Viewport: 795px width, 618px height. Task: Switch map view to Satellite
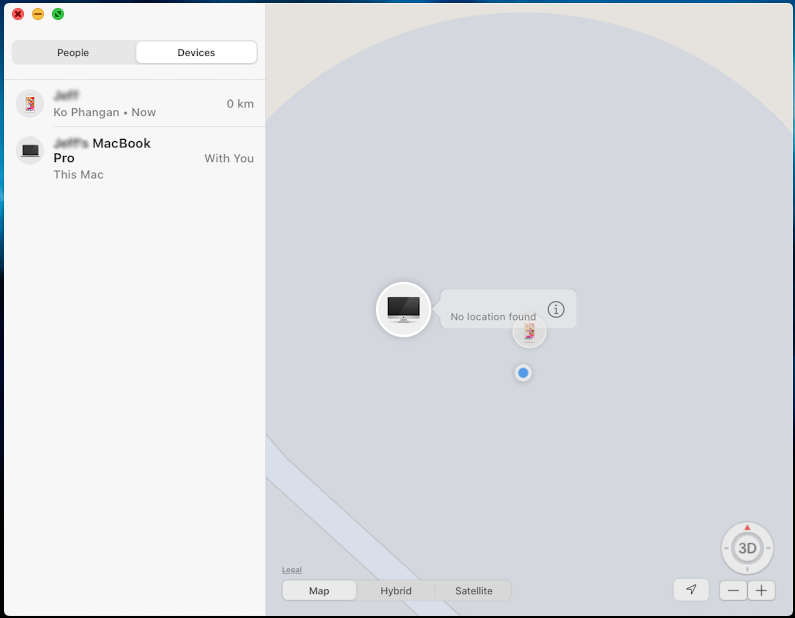coord(473,591)
